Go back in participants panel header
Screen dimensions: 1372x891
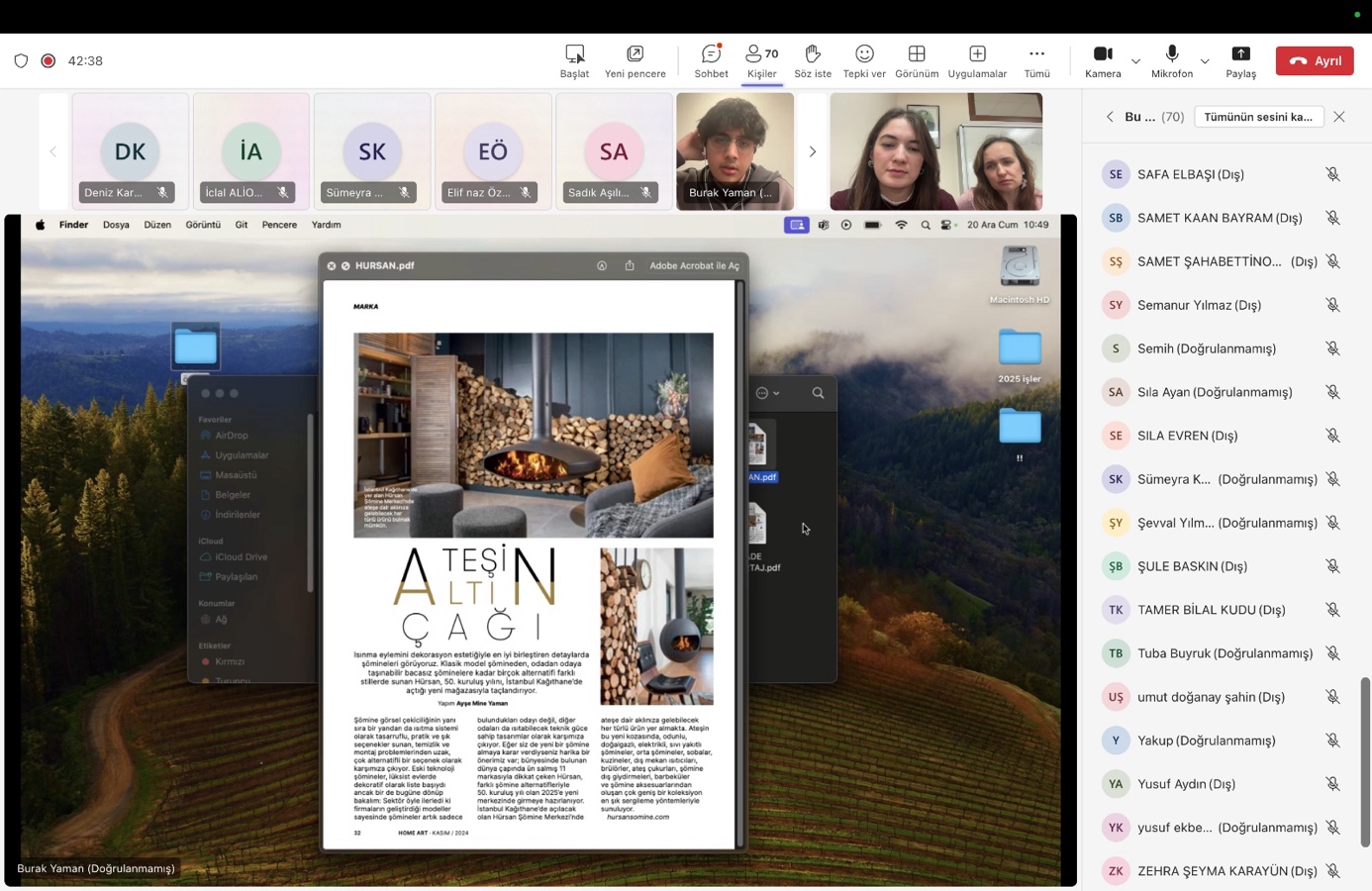pyautogui.click(x=1110, y=117)
